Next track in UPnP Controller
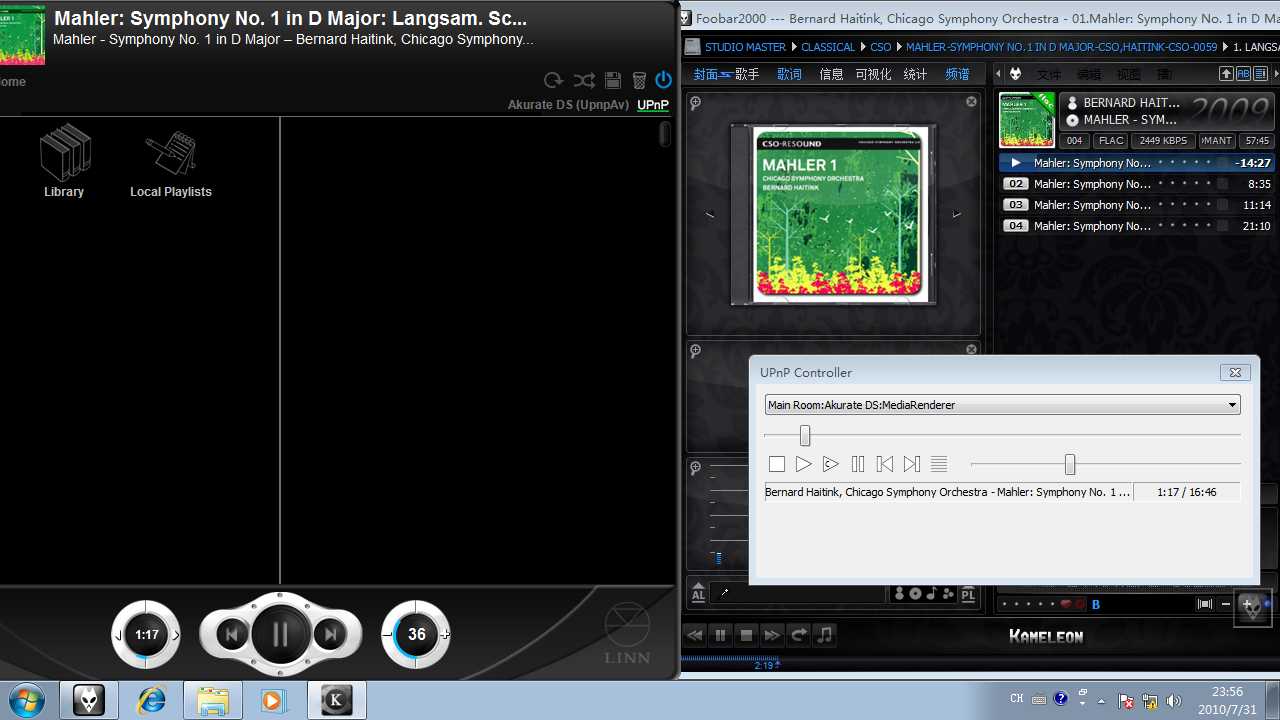Image resolution: width=1280 pixels, height=720 pixels. click(x=912, y=464)
